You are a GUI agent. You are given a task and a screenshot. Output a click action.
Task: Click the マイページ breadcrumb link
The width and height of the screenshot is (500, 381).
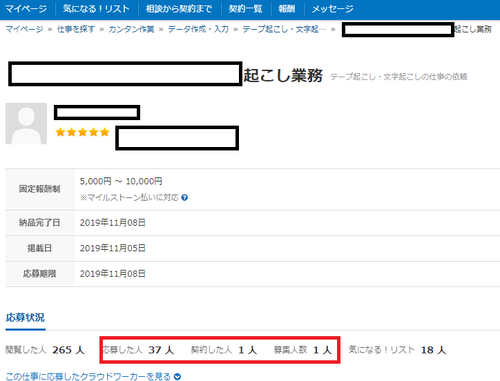click(24, 29)
